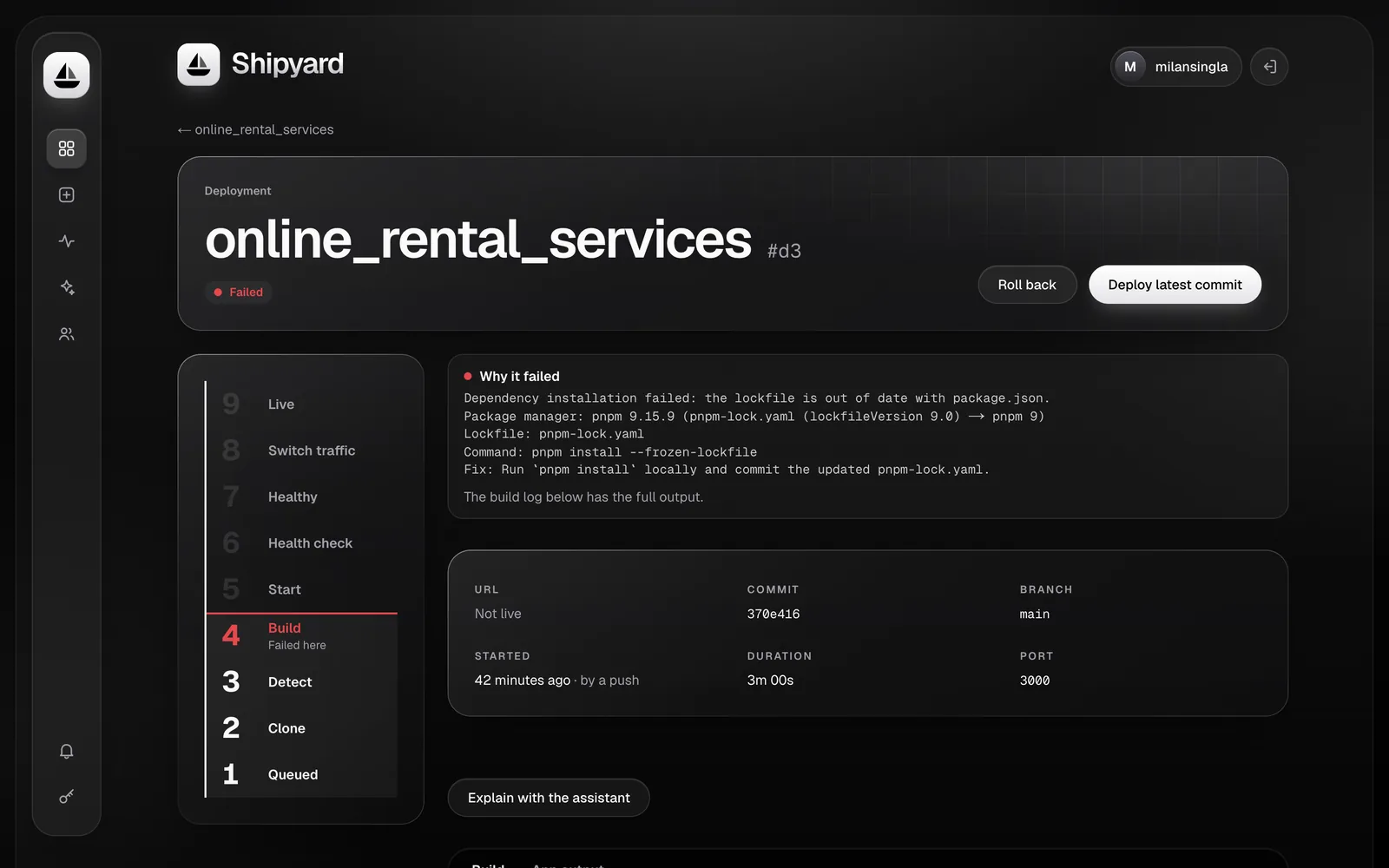Click Explain with the assistant button

(549, 798)
